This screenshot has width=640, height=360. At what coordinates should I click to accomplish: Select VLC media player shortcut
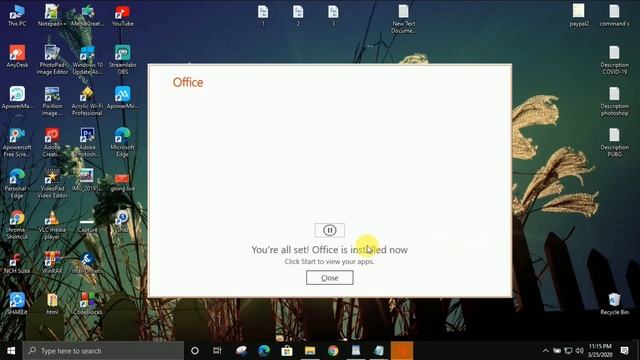coord(52,225)
